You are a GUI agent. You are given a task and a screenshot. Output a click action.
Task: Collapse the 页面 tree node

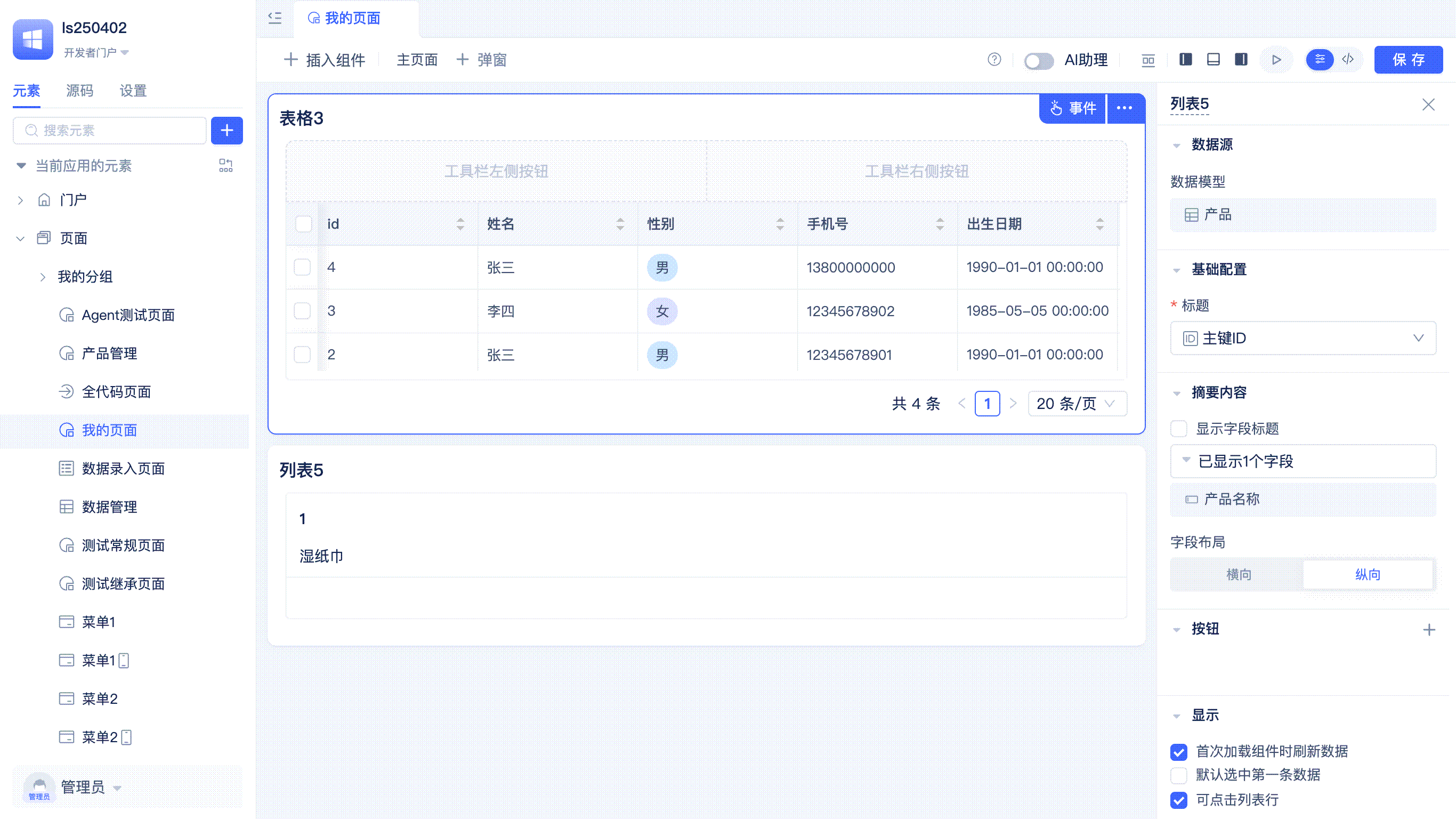(20, 238)
